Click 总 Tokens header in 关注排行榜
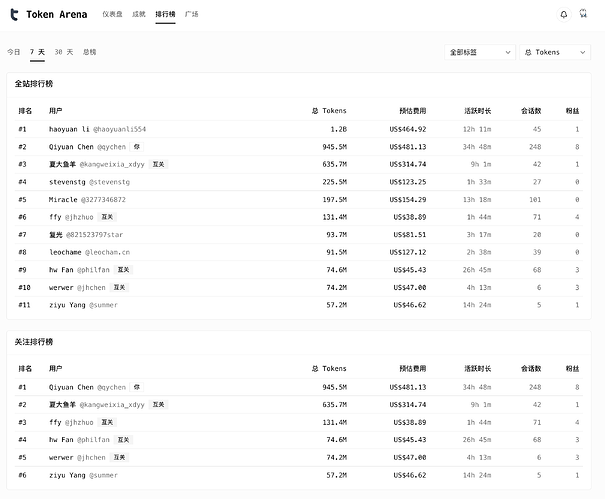605x499 pixels. coord(329,369)
